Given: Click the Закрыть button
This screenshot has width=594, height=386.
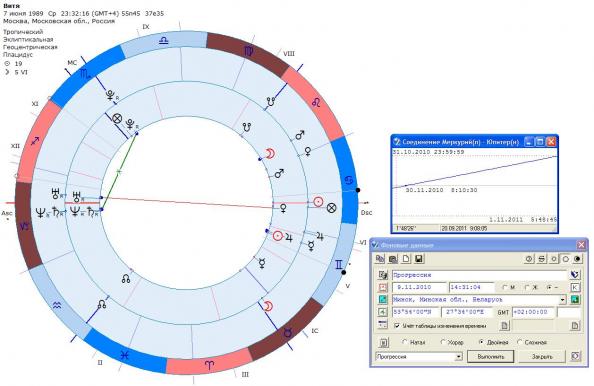Looking at the screenshot, I should pos(542,356).
